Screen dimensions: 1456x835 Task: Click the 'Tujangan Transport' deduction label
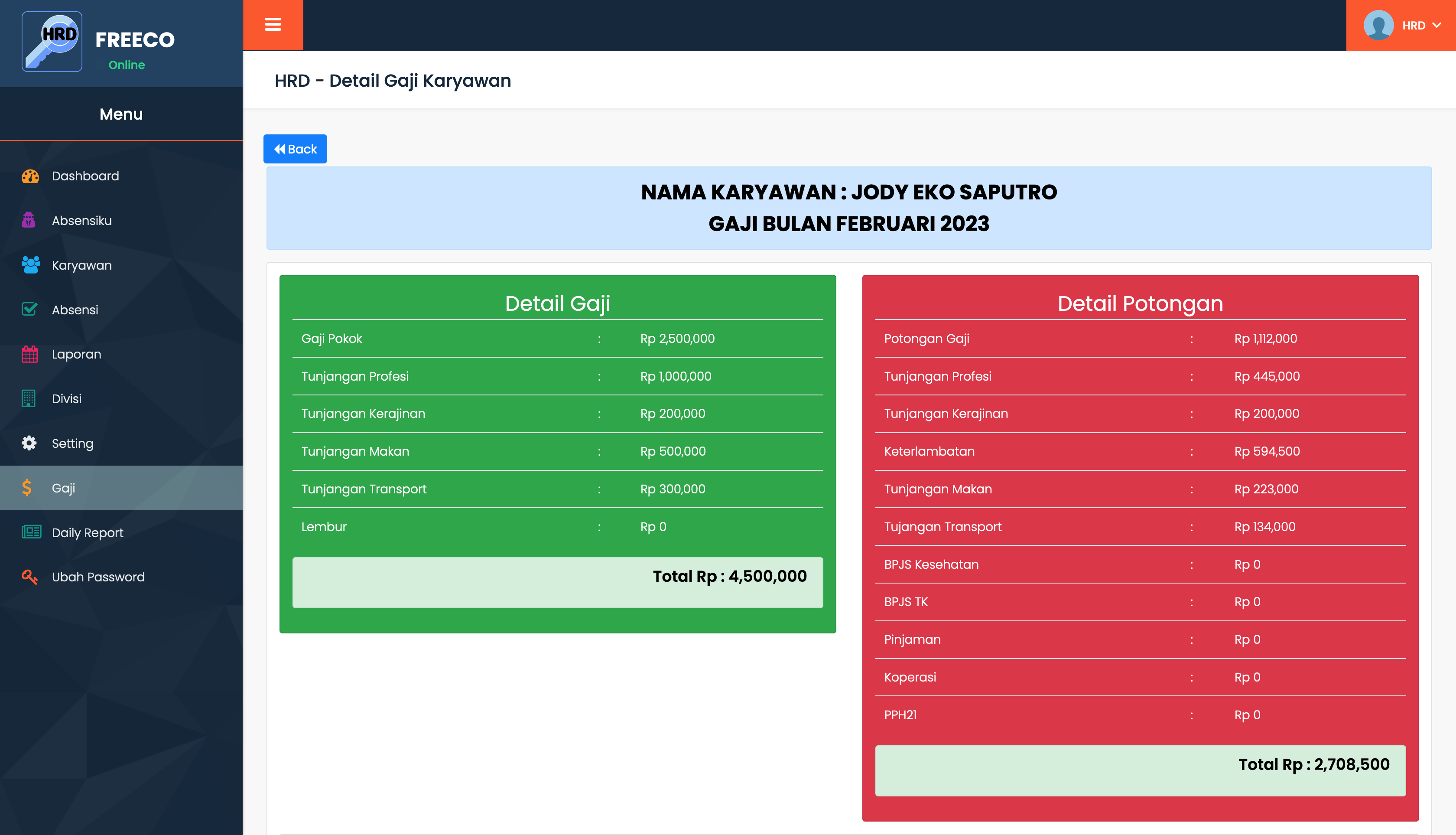click(x=943, y=526)
